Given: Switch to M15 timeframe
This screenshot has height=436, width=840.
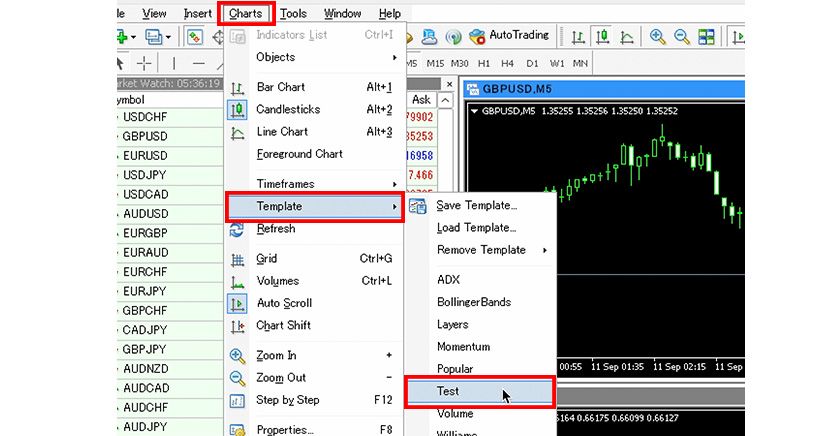Looking at the screenshot, I should pos(435,63).
